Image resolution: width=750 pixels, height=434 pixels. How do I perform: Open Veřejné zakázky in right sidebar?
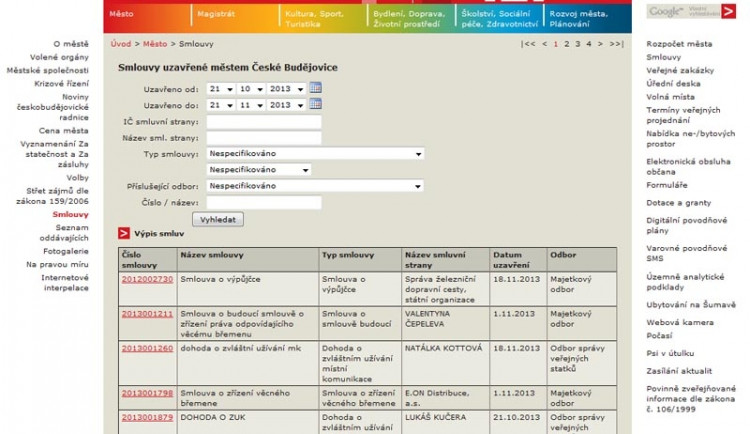[x=682, y=71]
